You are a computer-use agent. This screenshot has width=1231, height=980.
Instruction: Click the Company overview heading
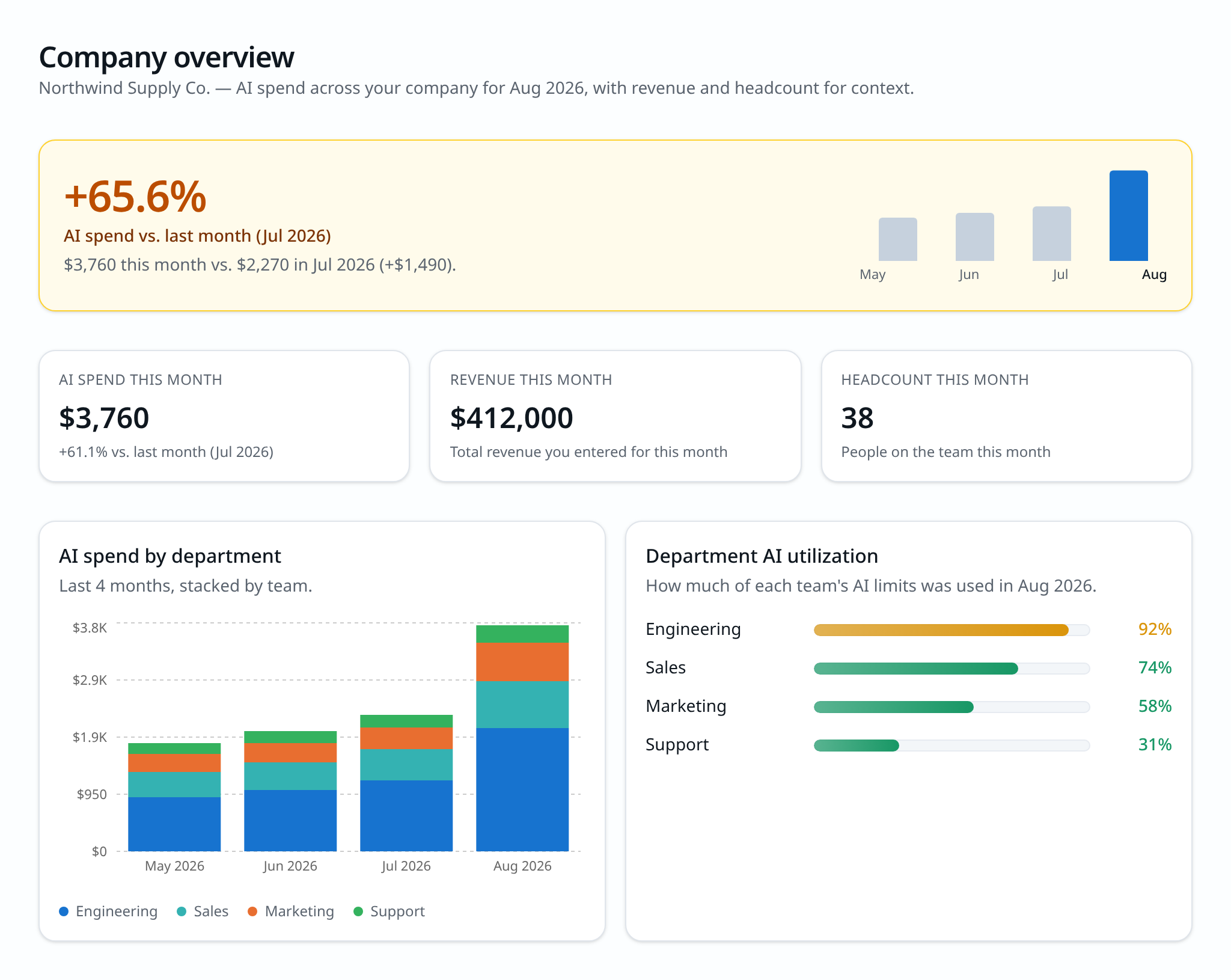(x=166, y=58)
